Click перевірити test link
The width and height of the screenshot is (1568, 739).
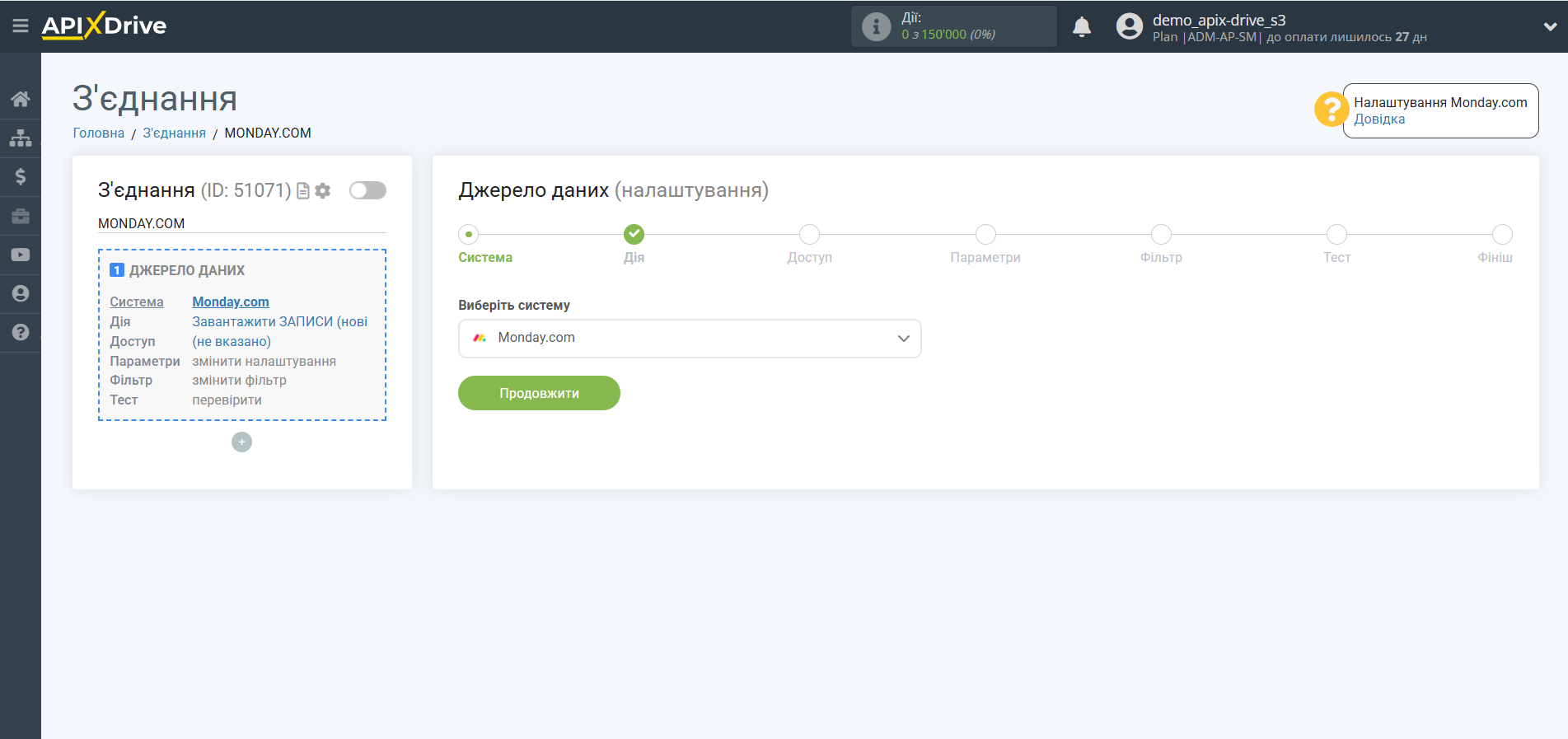(x=227, y=400)
